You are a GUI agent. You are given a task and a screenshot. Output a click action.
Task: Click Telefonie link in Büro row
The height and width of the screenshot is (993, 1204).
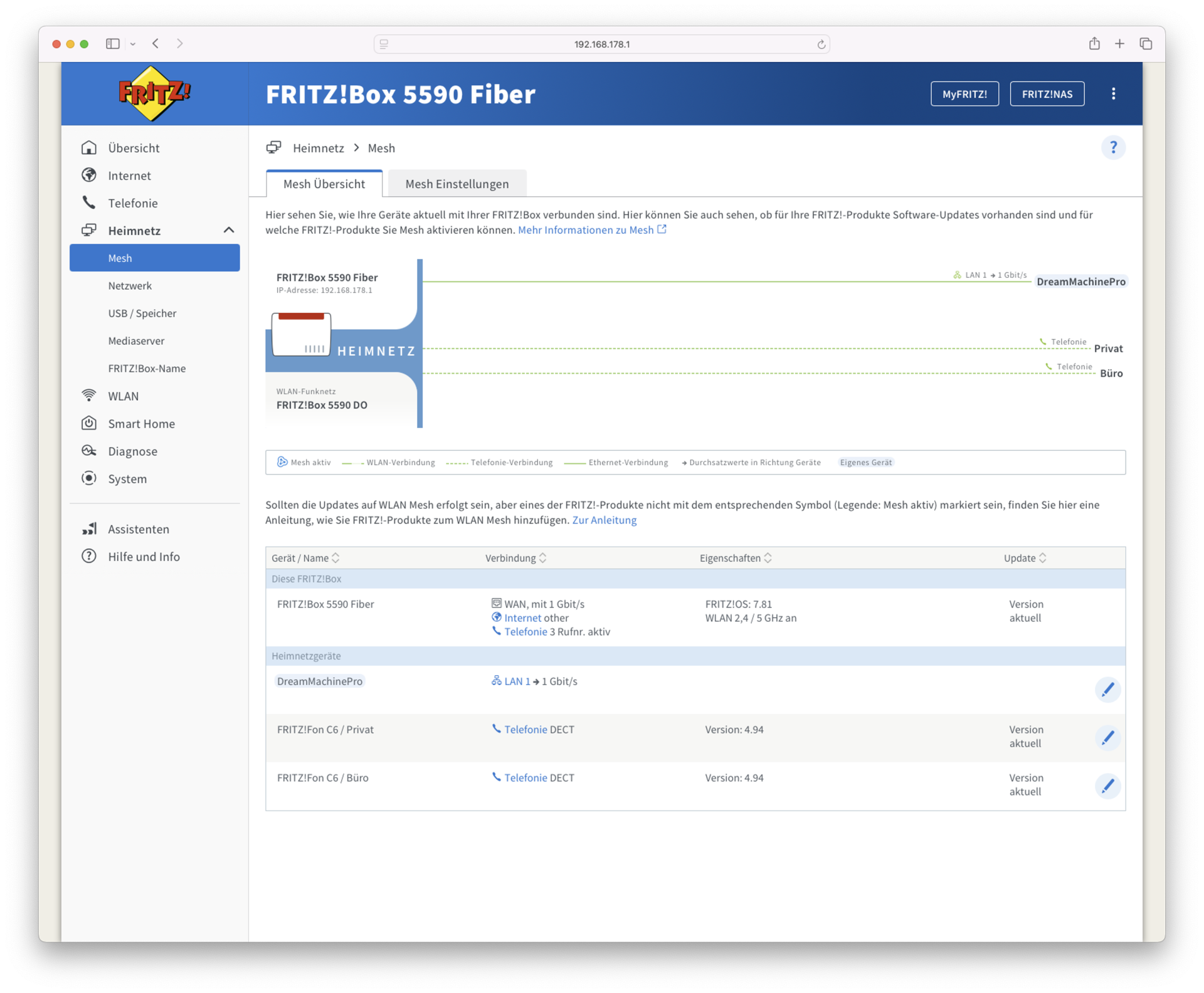pos(525,778)
